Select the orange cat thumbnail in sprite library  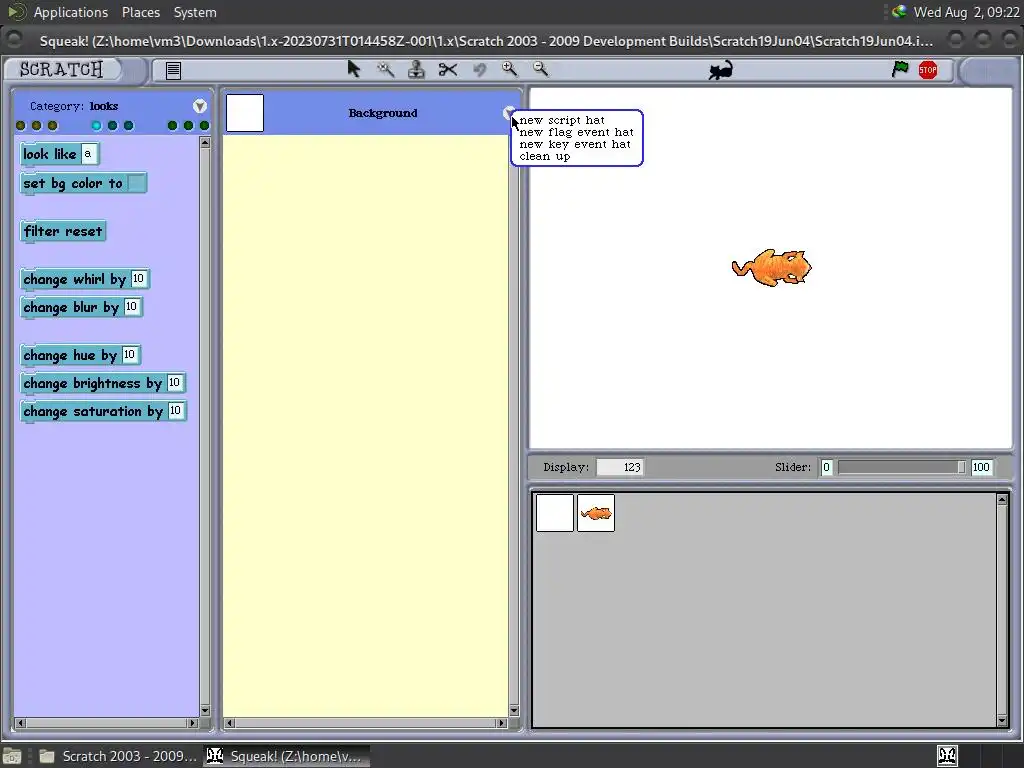click(x=596, y=513)
